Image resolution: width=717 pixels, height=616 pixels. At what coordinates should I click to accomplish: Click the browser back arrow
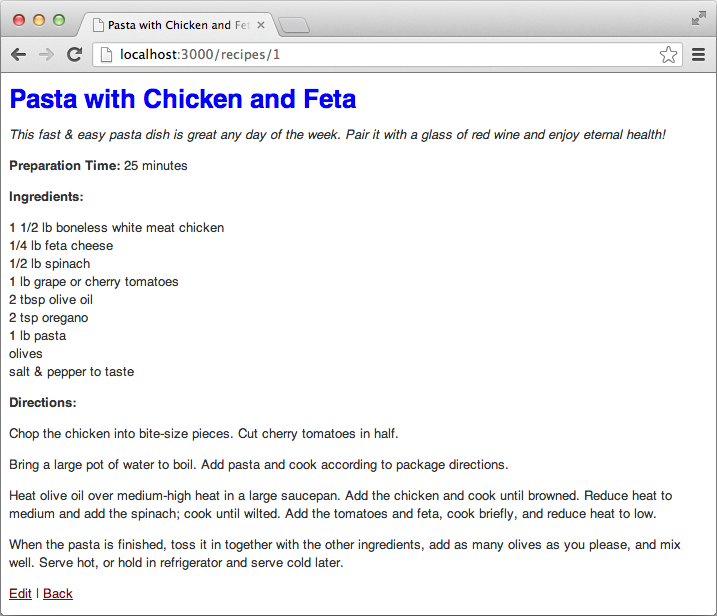(x=18, y=55)
